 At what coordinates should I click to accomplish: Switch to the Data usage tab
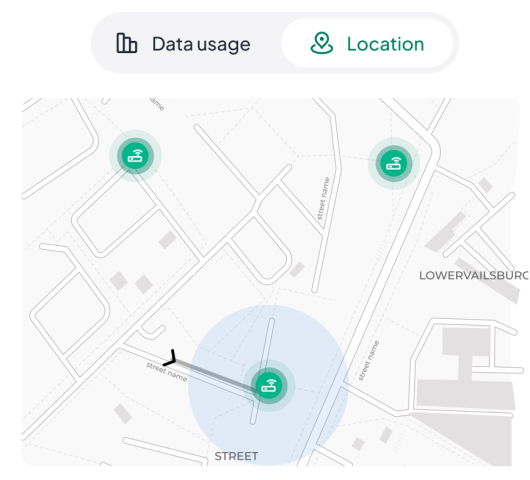tap(184, 43)
